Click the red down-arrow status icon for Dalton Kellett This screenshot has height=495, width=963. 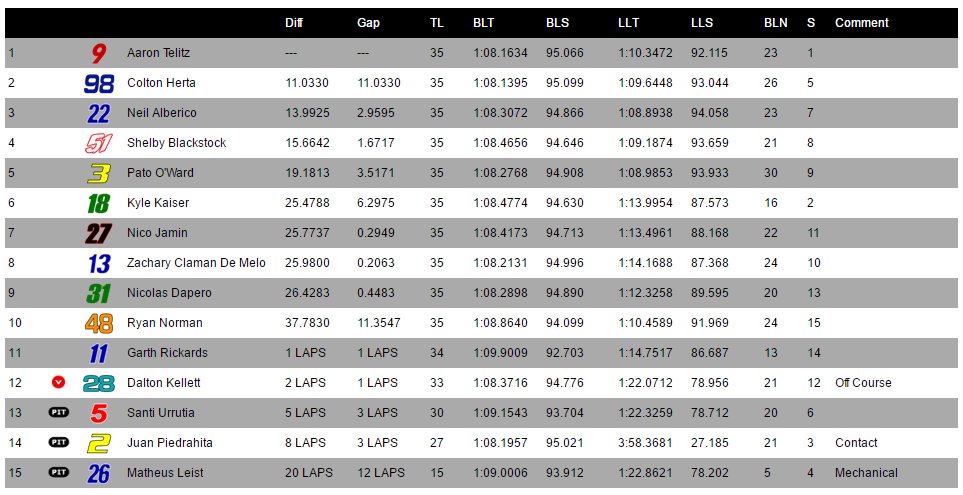click(x=58, y=383)
